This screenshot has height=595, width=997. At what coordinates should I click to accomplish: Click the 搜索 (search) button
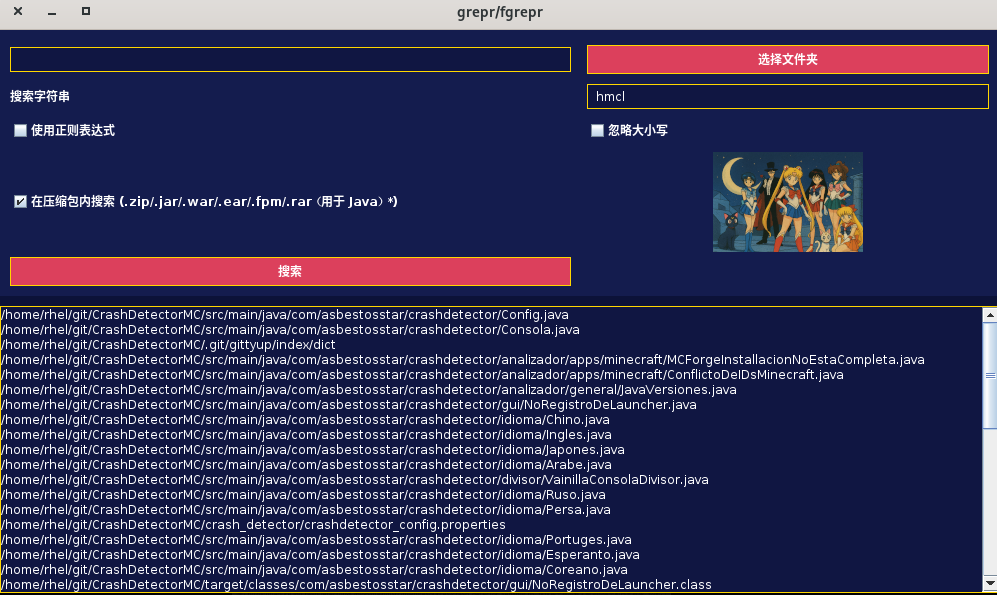pyautogui.click(x=290, y=272)
